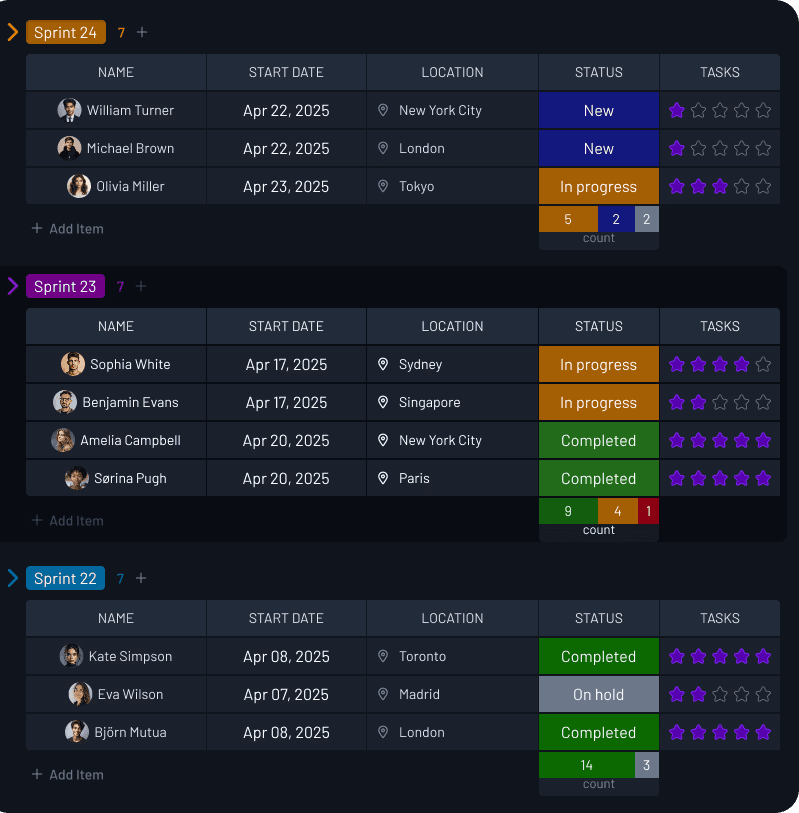The image size is (799, 813).
Task: Select the Sprint 24 group label
Action: click(66, 32)
